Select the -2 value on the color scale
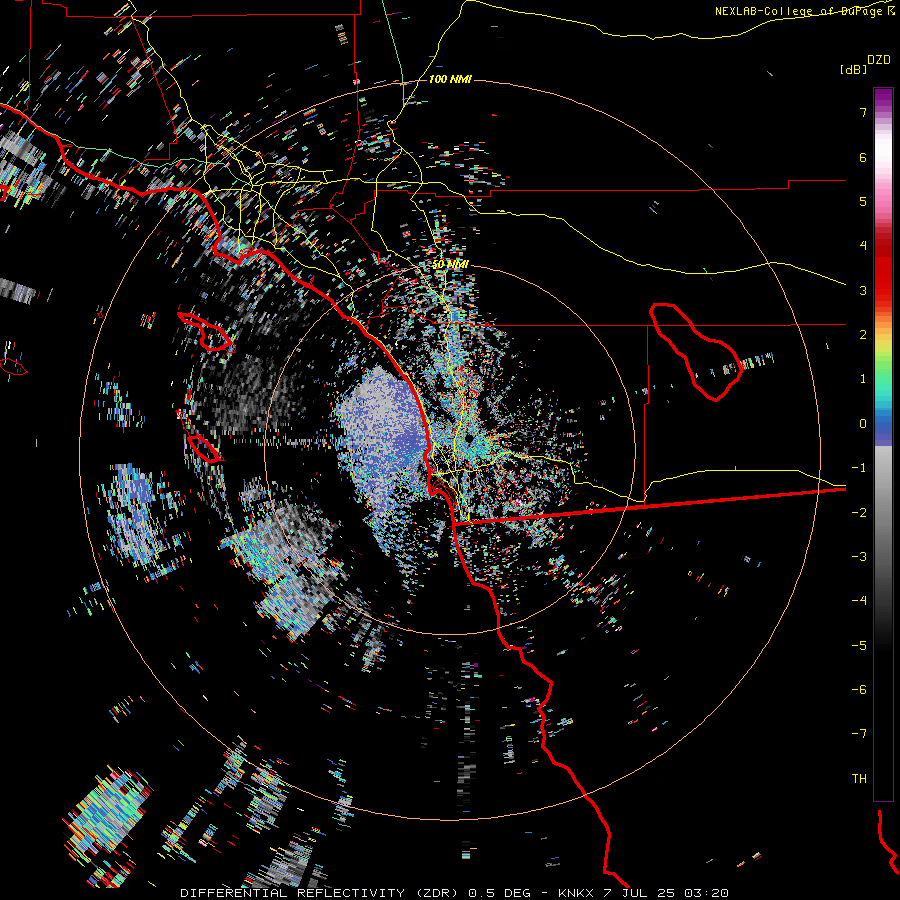Screen dimensions: 900x900 (x=859, y=513)
